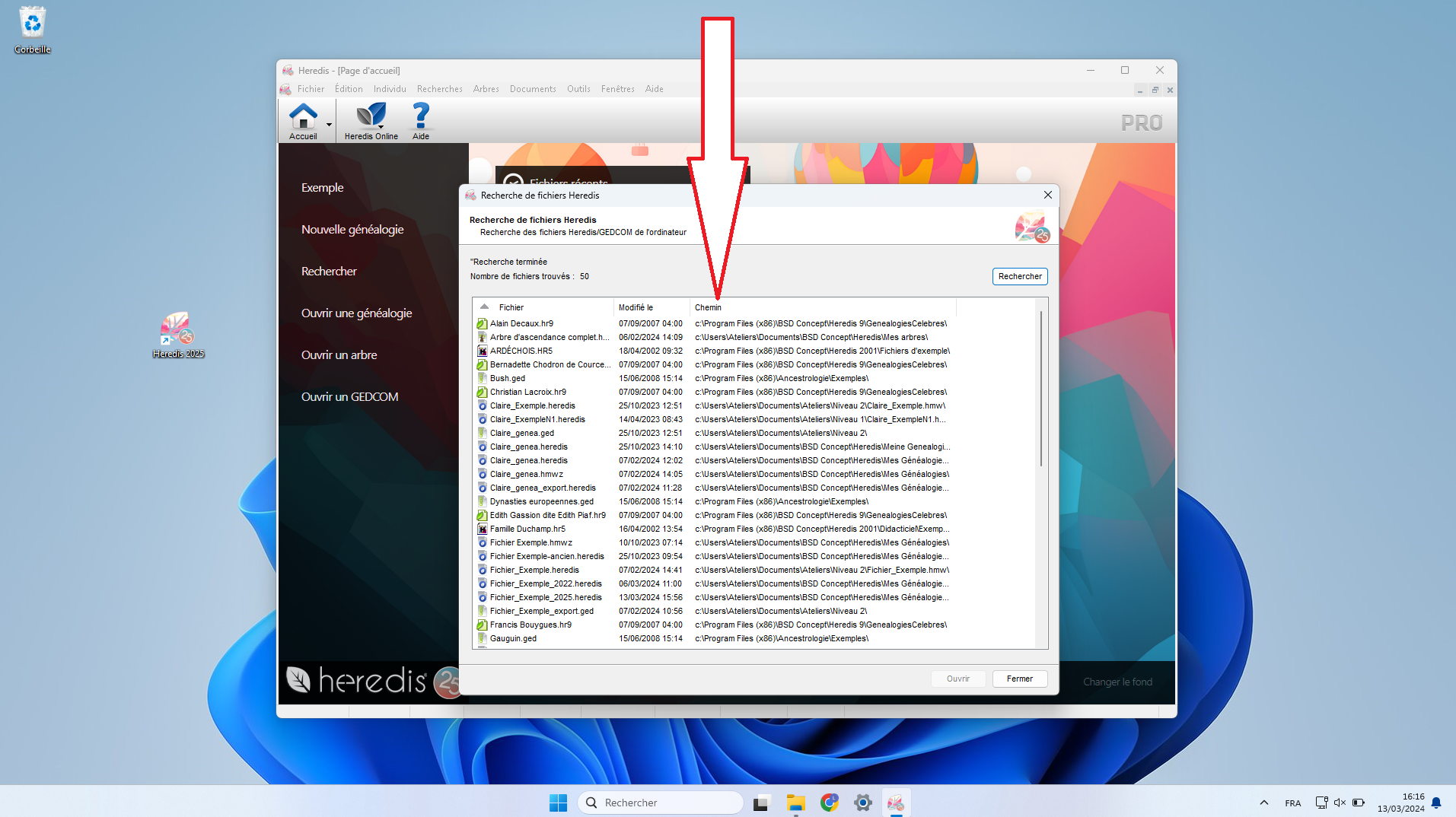Sort list by Fichier column header
Viewport: 1456px width, 817px height.
[x=511, y=307]
